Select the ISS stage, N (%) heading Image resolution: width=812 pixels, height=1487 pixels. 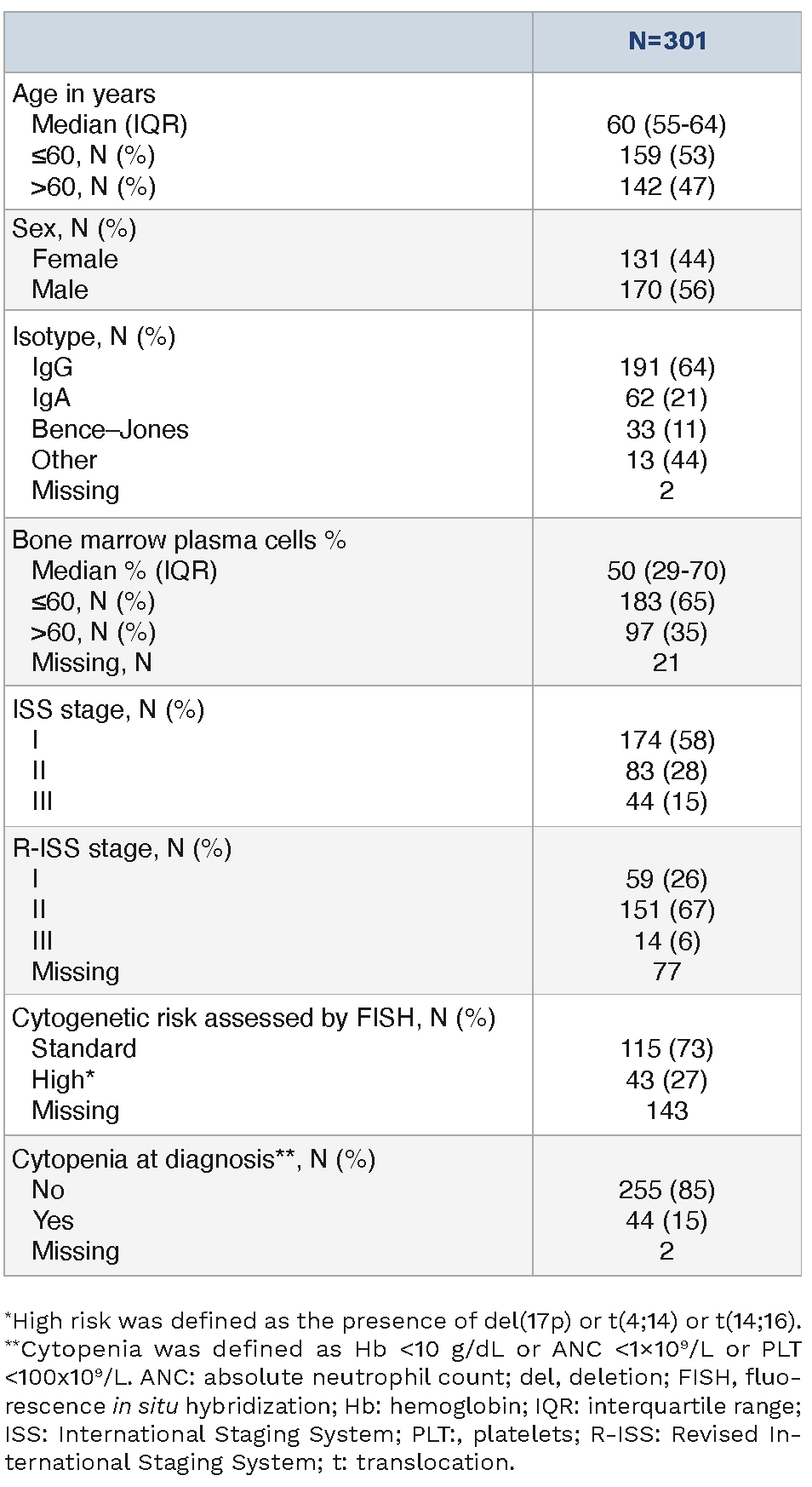[x=108, y=709]
